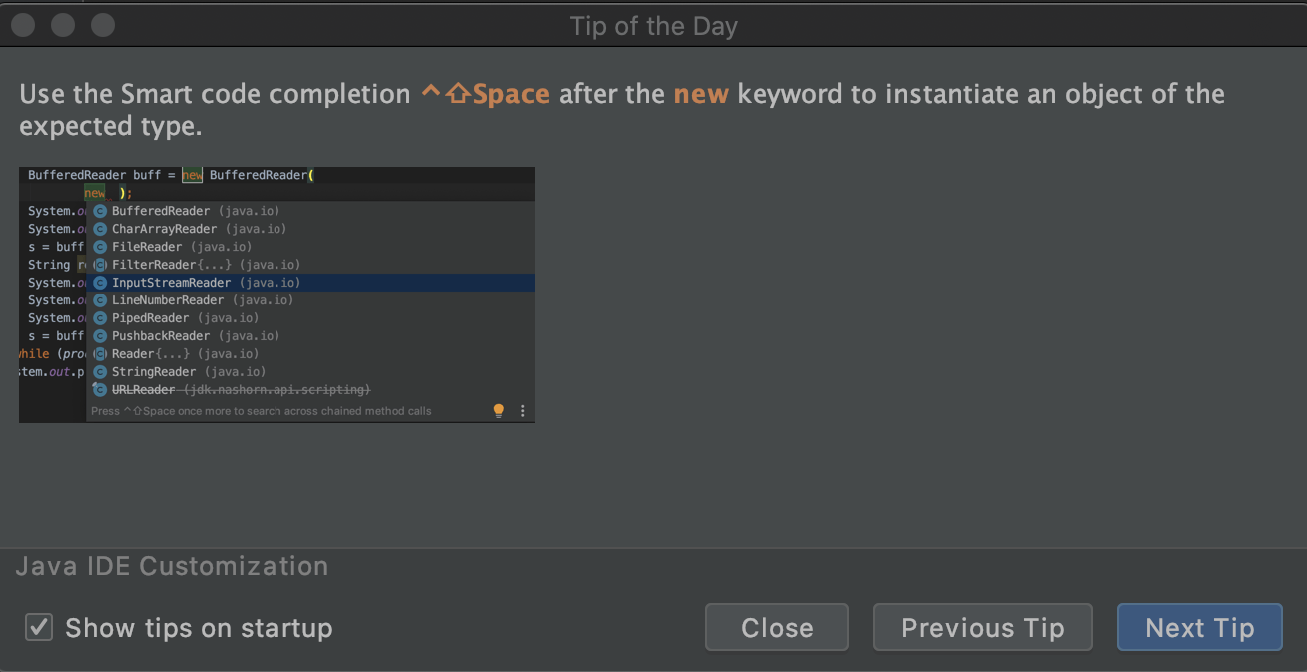Dismiss the dialog with Close button

(777, 627)
